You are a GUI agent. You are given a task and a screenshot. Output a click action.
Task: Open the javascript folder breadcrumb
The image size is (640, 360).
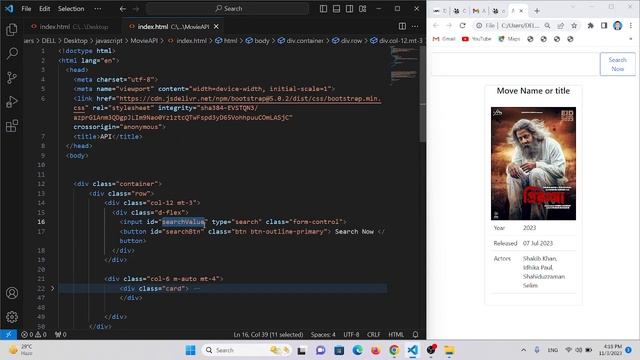(109, 40)
